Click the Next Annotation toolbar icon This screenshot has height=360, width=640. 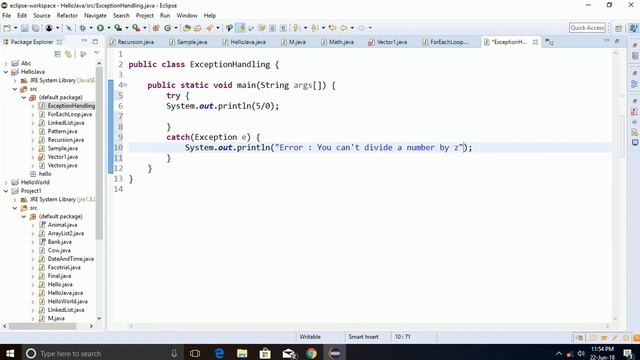tap(297, 28)
